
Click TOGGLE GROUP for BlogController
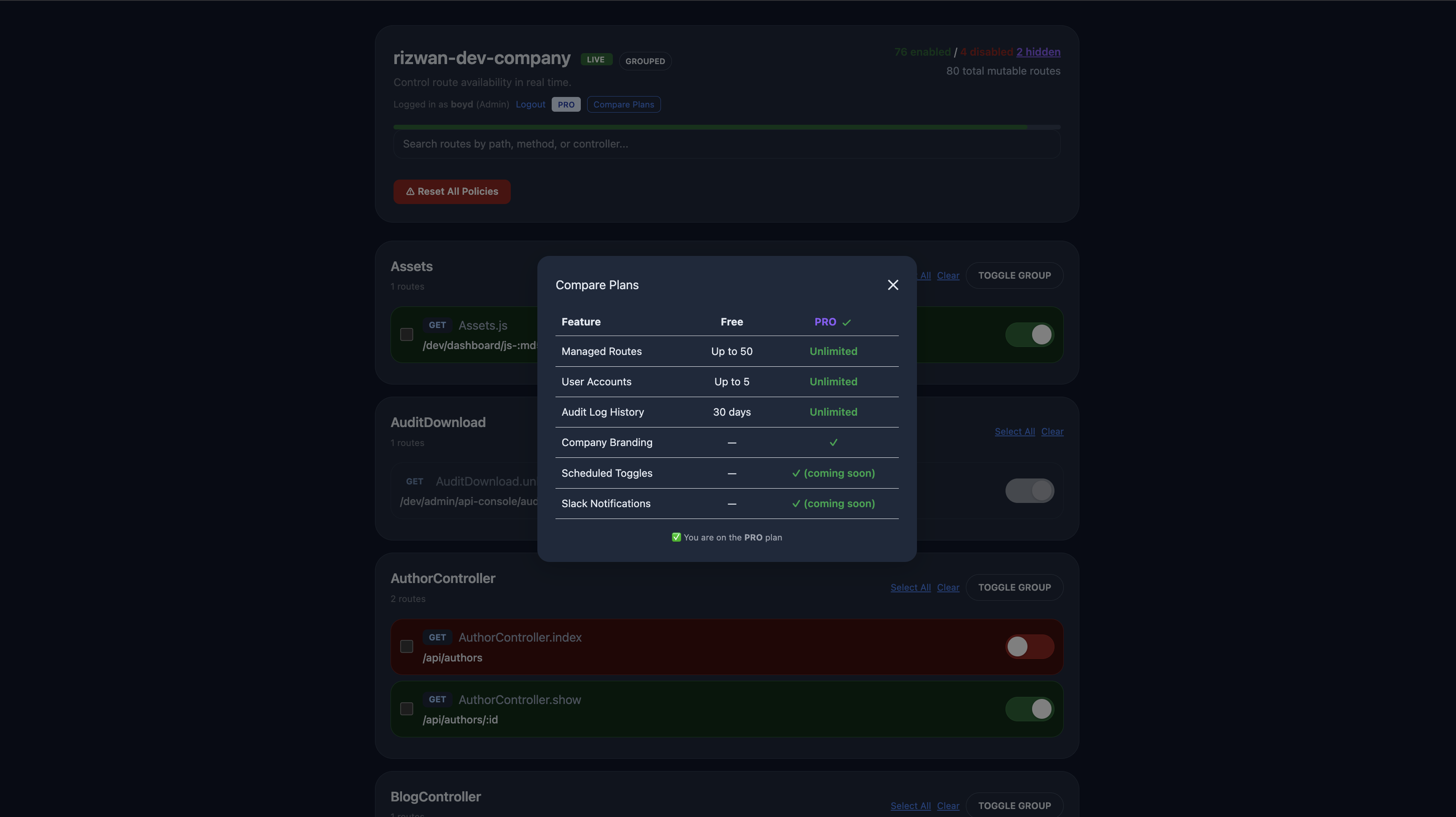click(x=1014, y=805)
